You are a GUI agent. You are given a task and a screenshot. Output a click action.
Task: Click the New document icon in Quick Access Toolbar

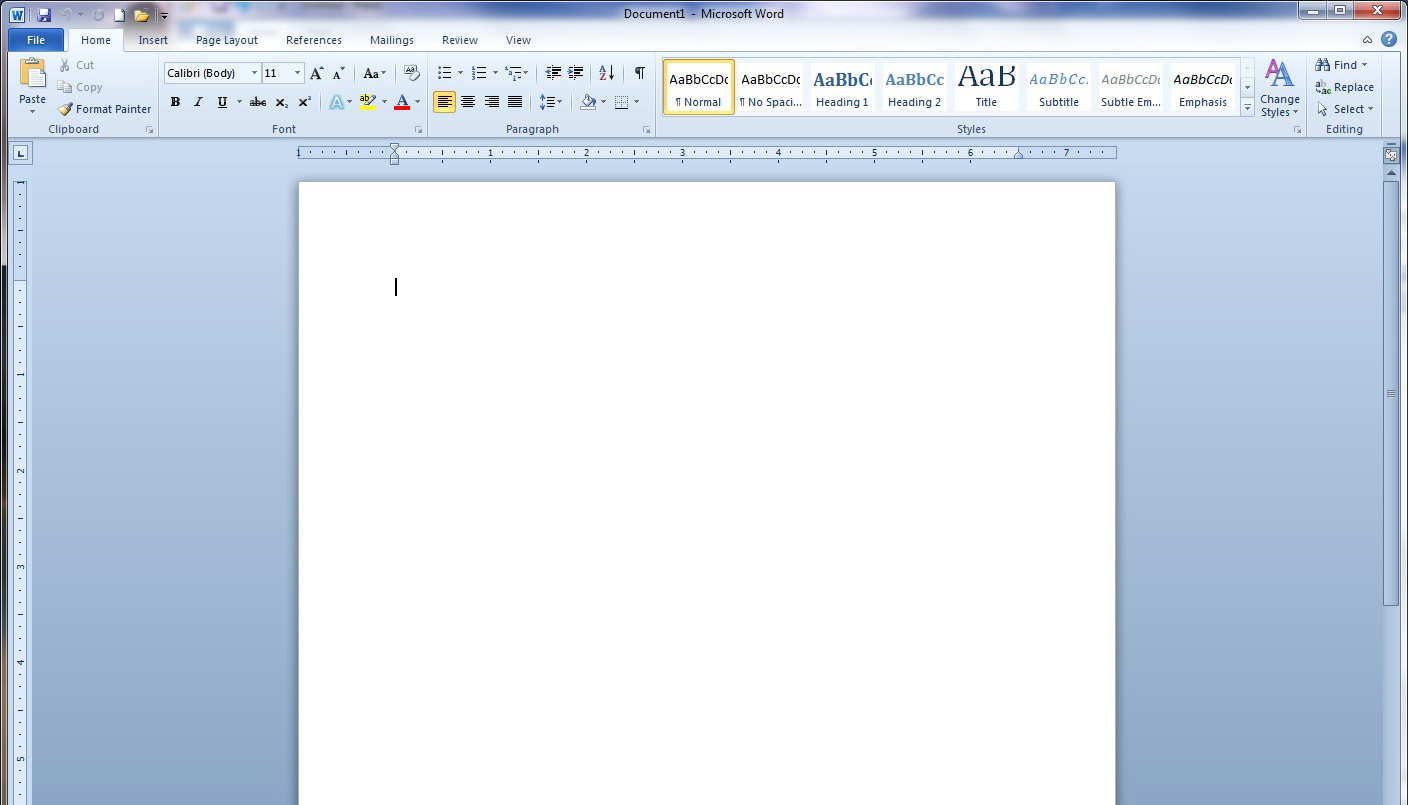tap(119, 15)
